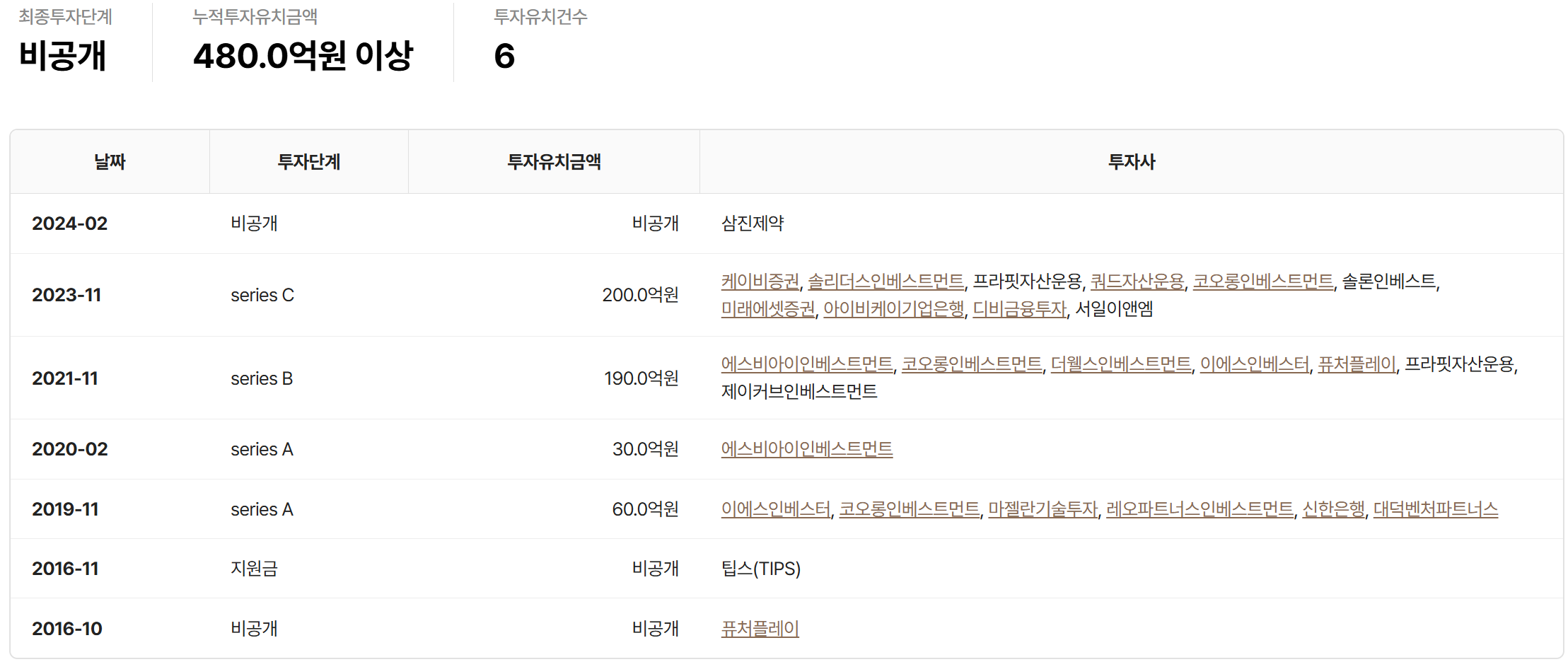Open the 레오파트너스인베스트먼트 link

(x=1200, y=509)
